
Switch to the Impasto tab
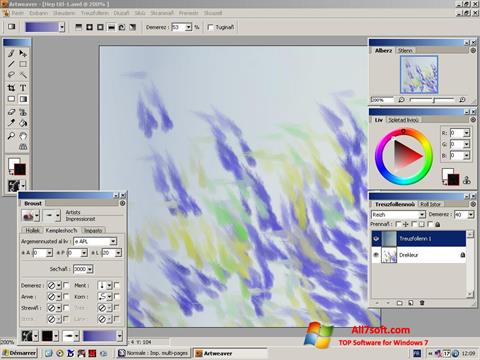click(x=93, y=230)
